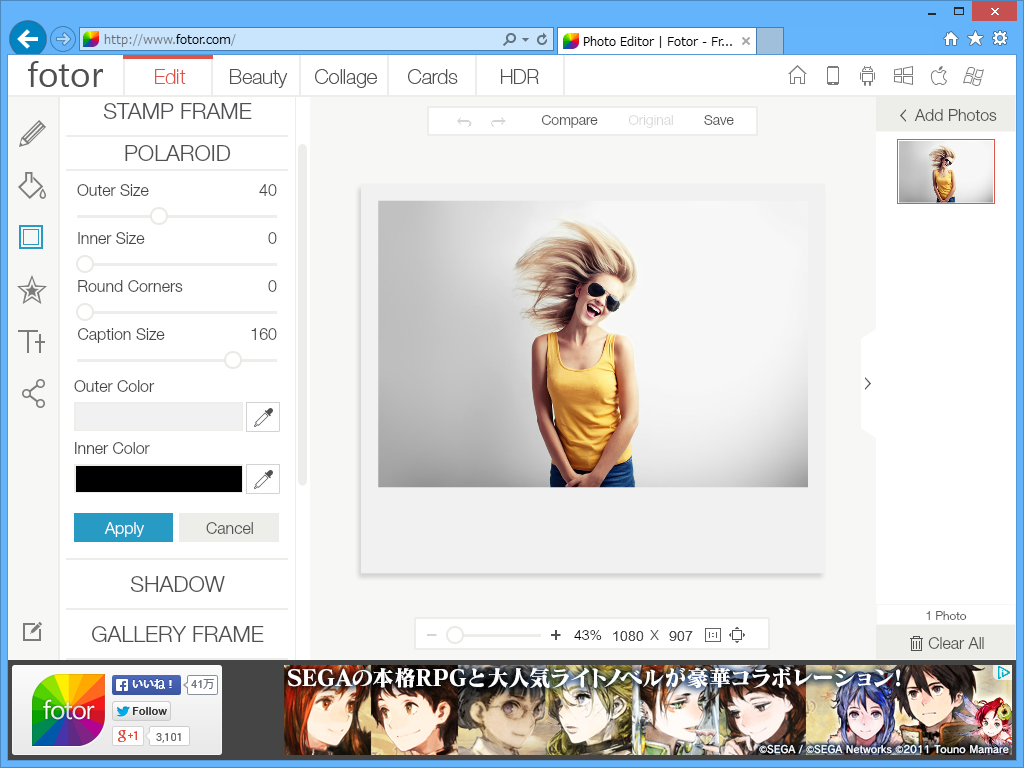Click Compare above the canvas

pyautogui.click(x=568, y=120)
